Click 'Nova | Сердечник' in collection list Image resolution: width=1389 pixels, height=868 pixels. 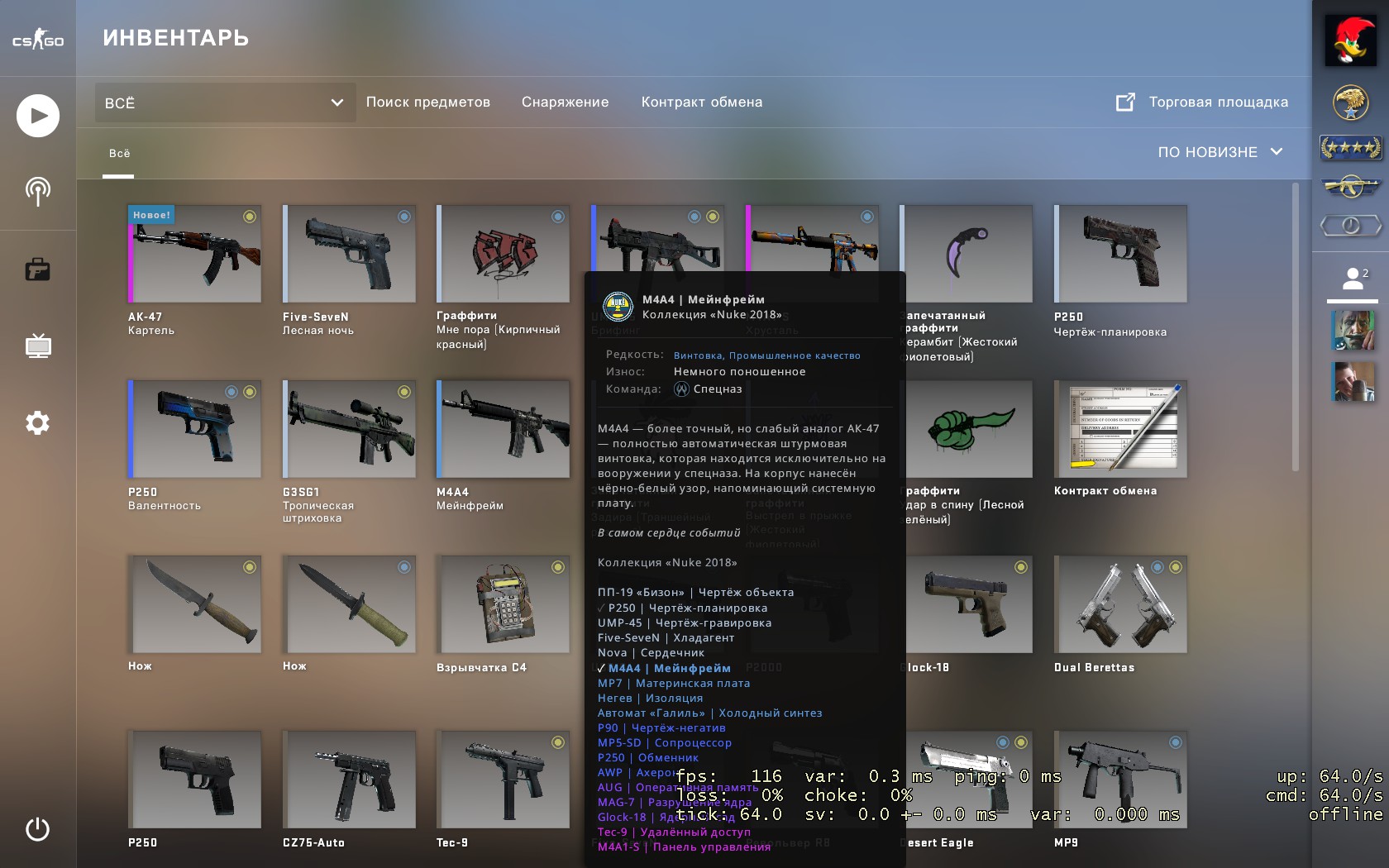[x=652, y=653]
